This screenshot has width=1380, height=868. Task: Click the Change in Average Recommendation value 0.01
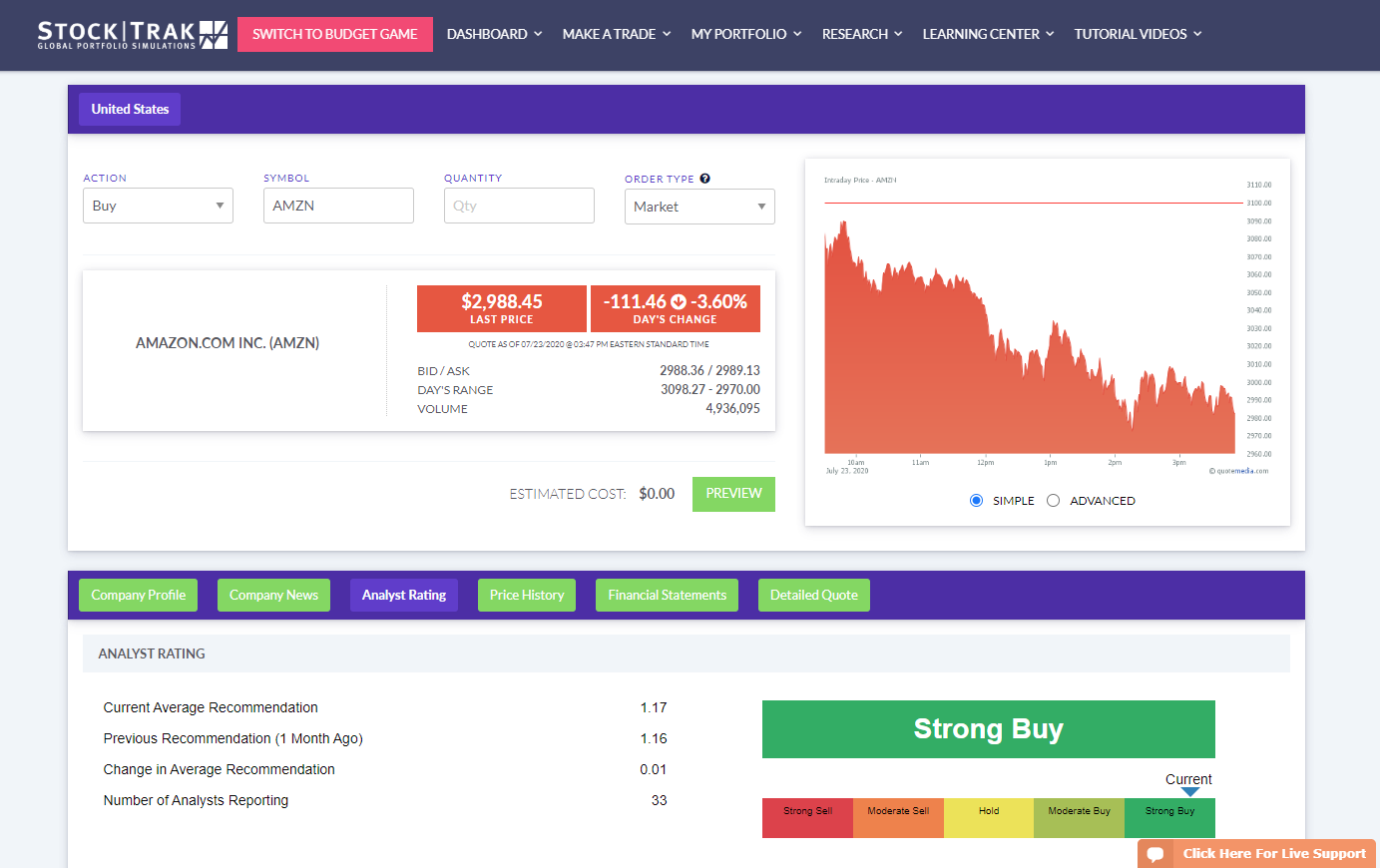point(654,769)
